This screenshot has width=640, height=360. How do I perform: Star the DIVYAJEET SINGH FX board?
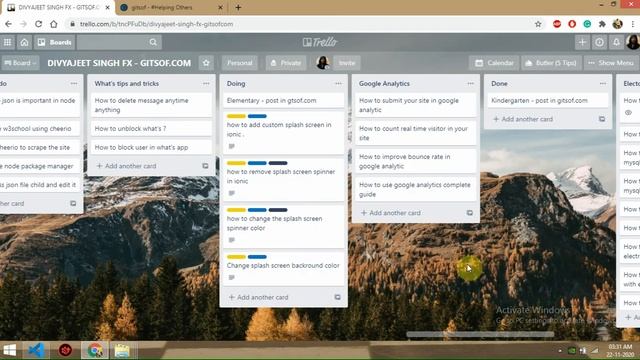(x=206, y=63)
